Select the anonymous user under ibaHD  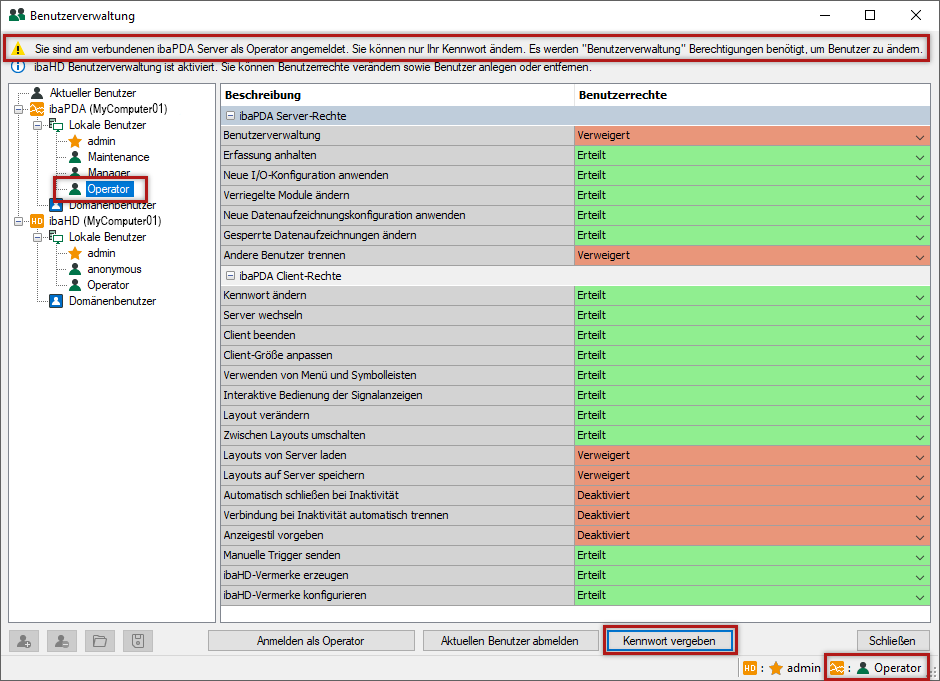pyautogui.click(x=114, y=269)
